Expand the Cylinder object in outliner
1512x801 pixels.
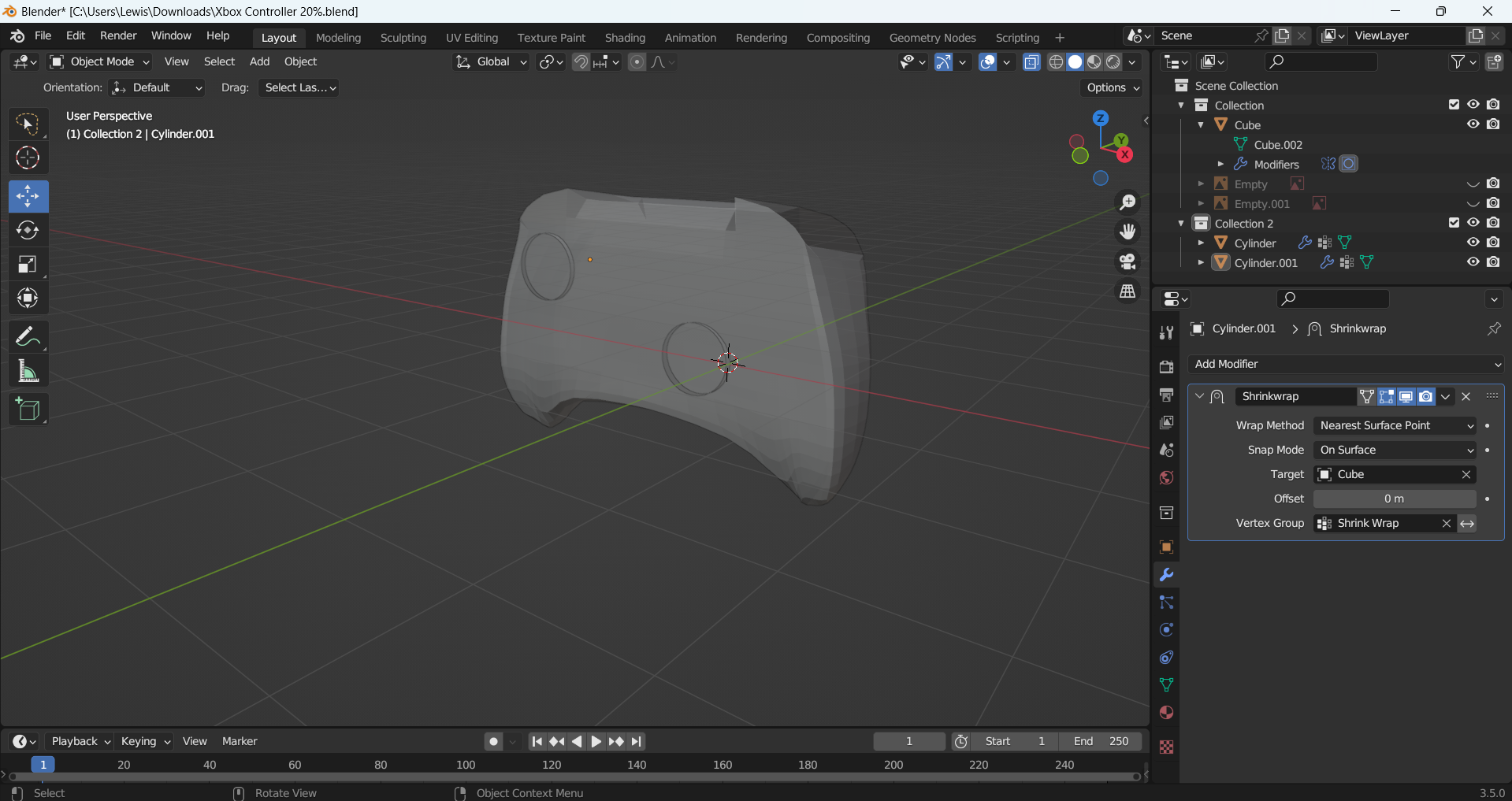tap(1201, 243)
